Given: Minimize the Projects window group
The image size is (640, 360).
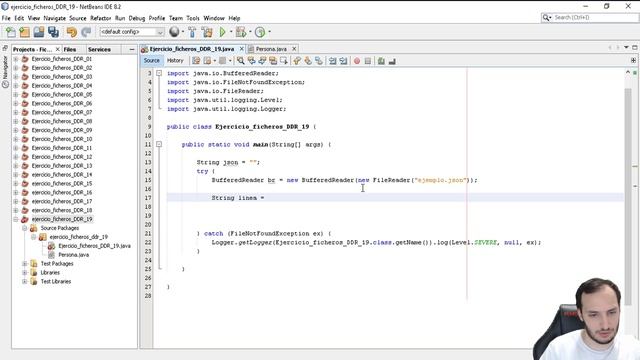Looking at the screenshot, I should click(132, 49).
